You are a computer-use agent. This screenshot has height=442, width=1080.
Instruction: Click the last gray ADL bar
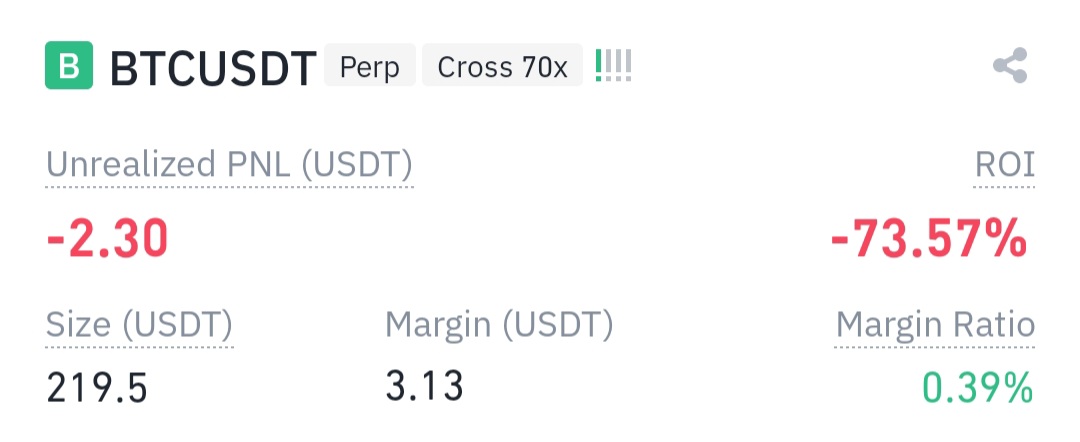tap(628, 65)
